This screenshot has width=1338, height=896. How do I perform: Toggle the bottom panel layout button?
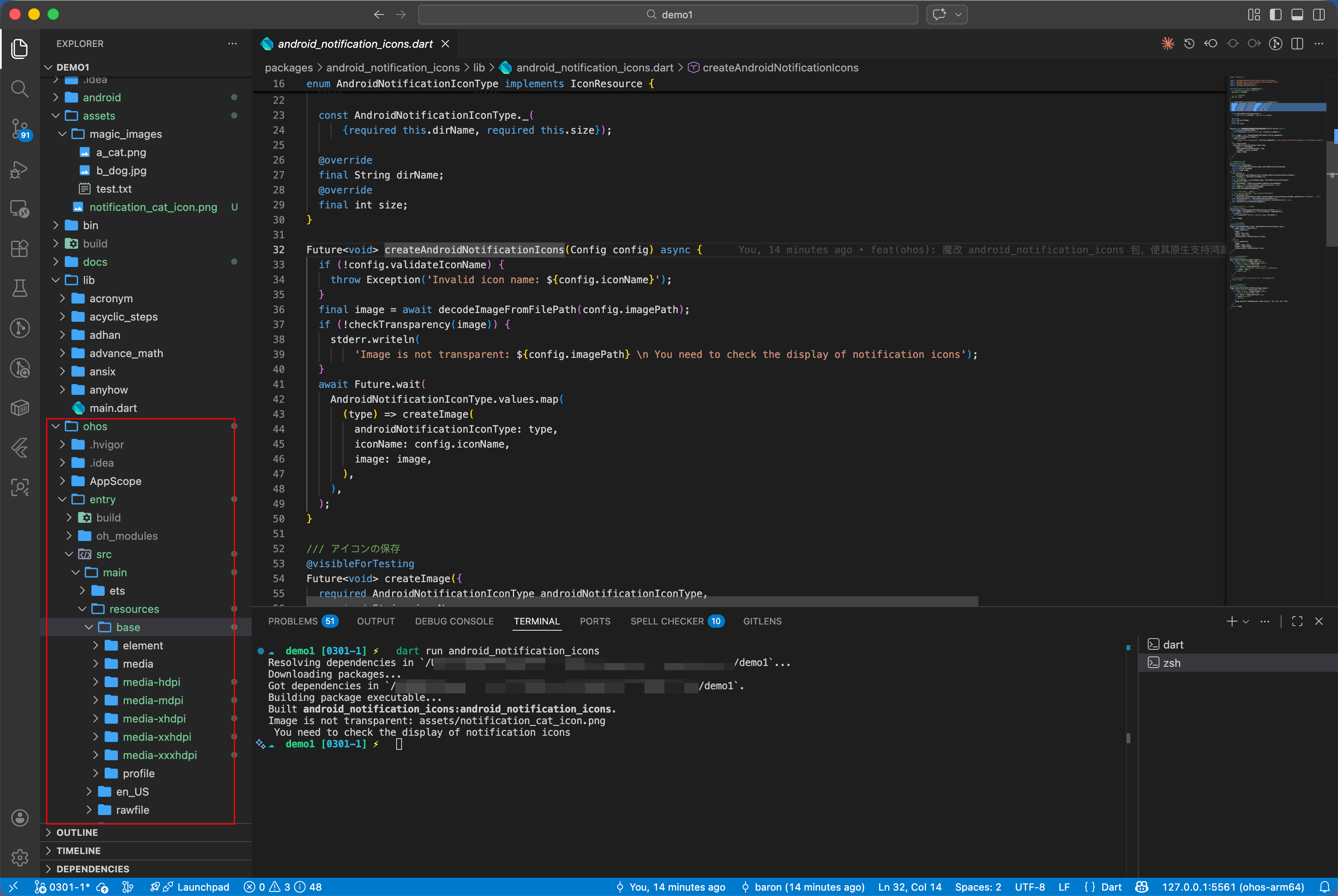click(1297, 14)
